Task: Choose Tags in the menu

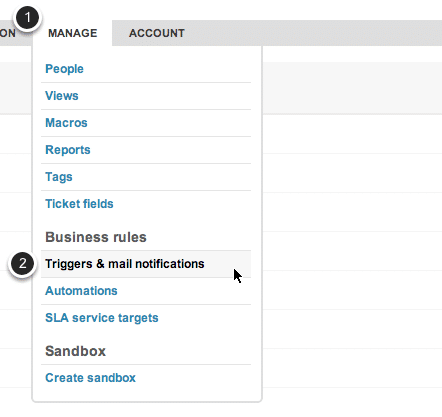Action: 59,177
